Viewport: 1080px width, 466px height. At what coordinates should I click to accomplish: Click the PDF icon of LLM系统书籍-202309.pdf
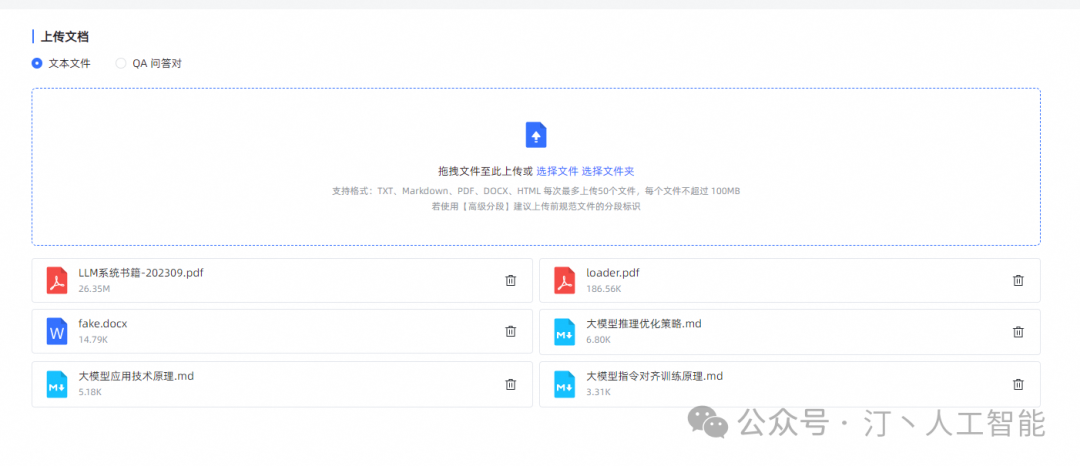(x=57, y=281)
